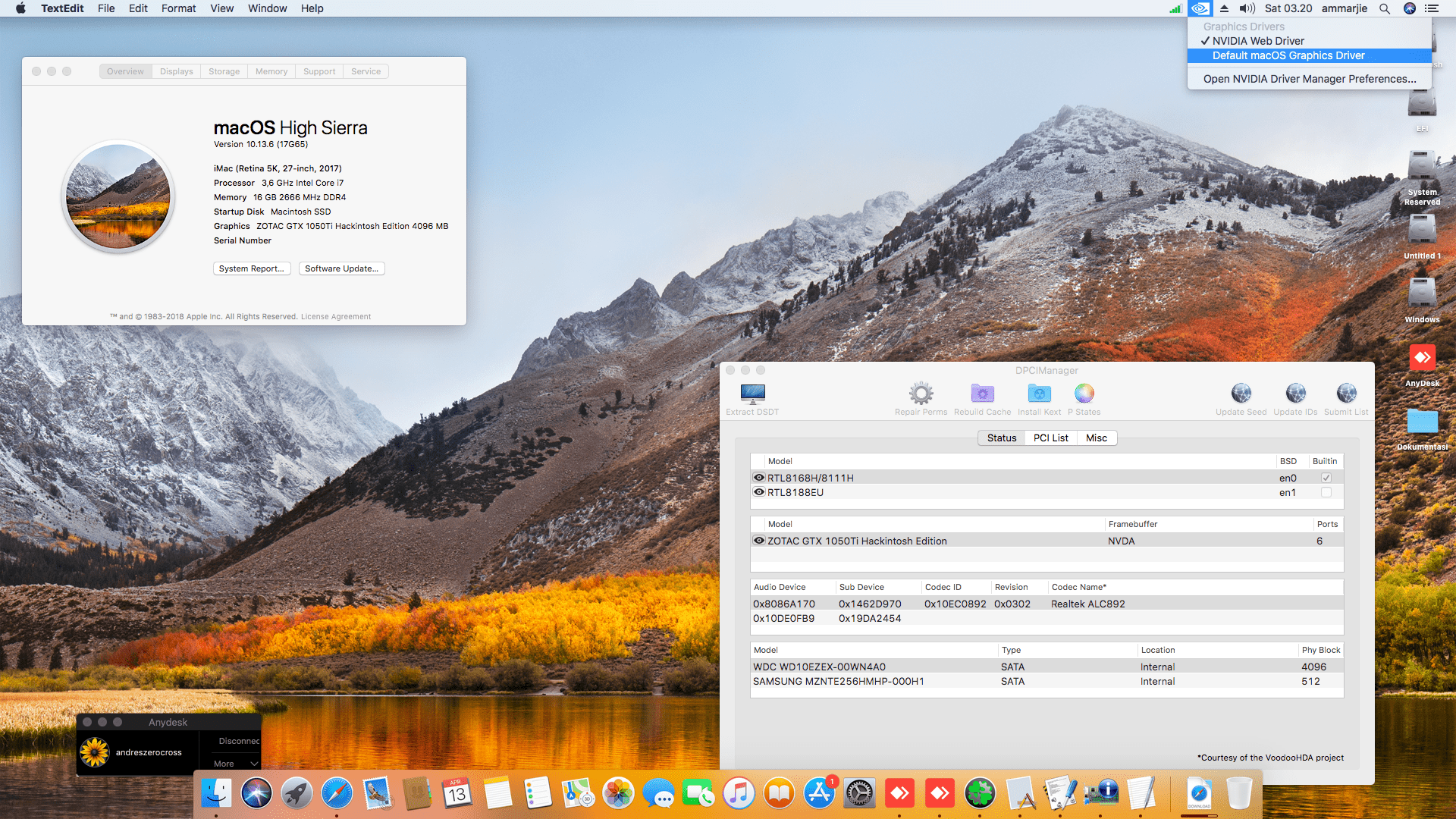Switch to the PCI List tab
Viewport: 1456px width, 819px height.
[x=1050, y=438]
